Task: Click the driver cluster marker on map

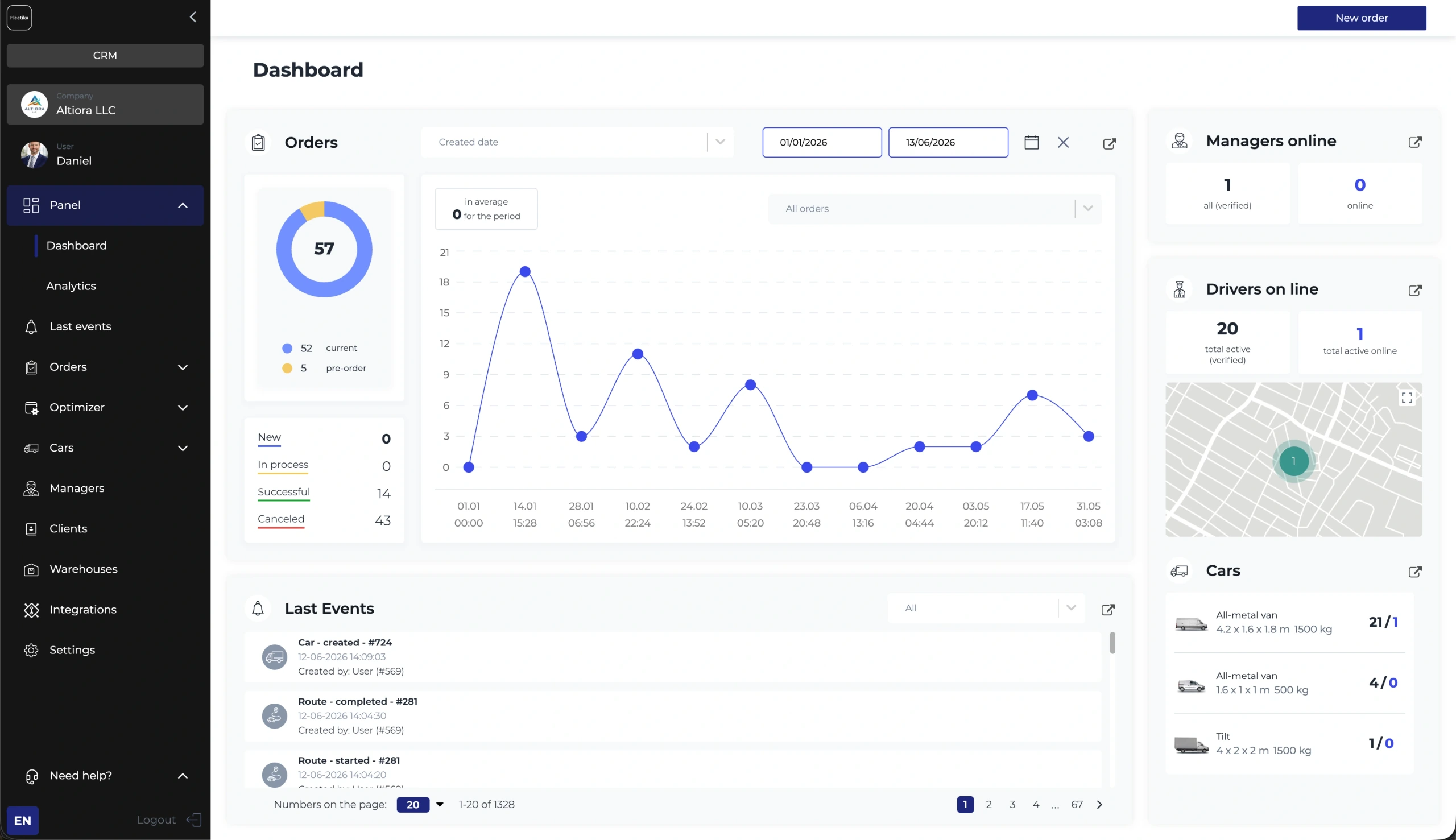Action: [1293, 461]
